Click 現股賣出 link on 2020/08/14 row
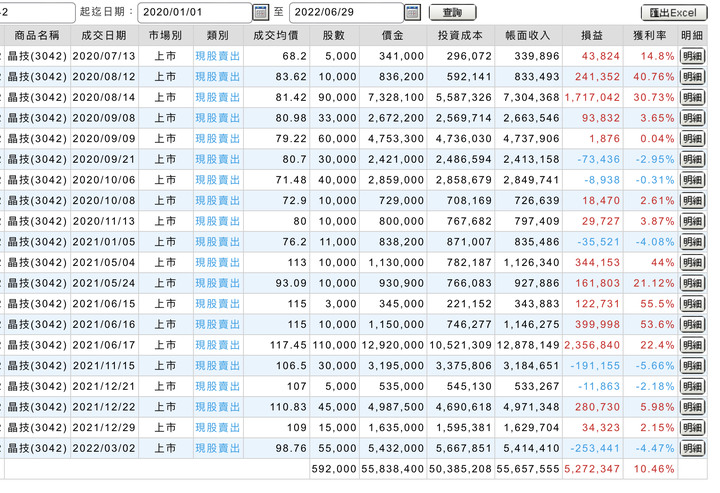The image size is (720, 493). (218, 97)
